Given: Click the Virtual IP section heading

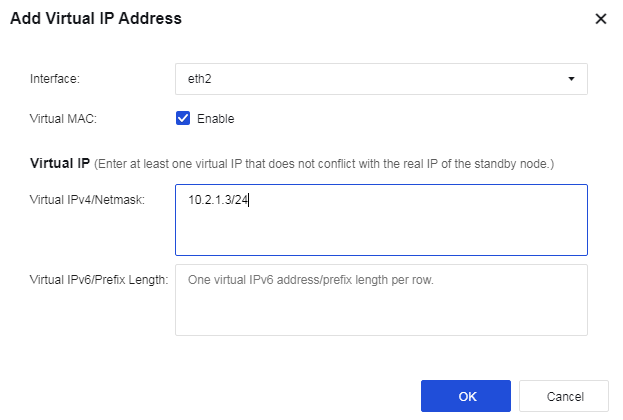Looking at the screenshot, I should coord(60,162).
